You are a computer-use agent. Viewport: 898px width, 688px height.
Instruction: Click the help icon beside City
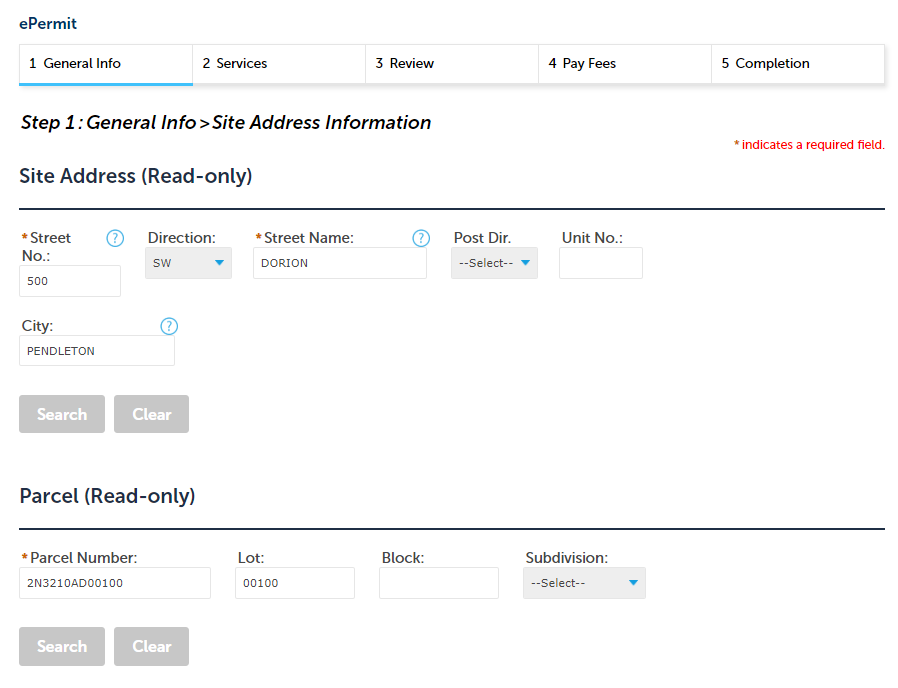169,326
